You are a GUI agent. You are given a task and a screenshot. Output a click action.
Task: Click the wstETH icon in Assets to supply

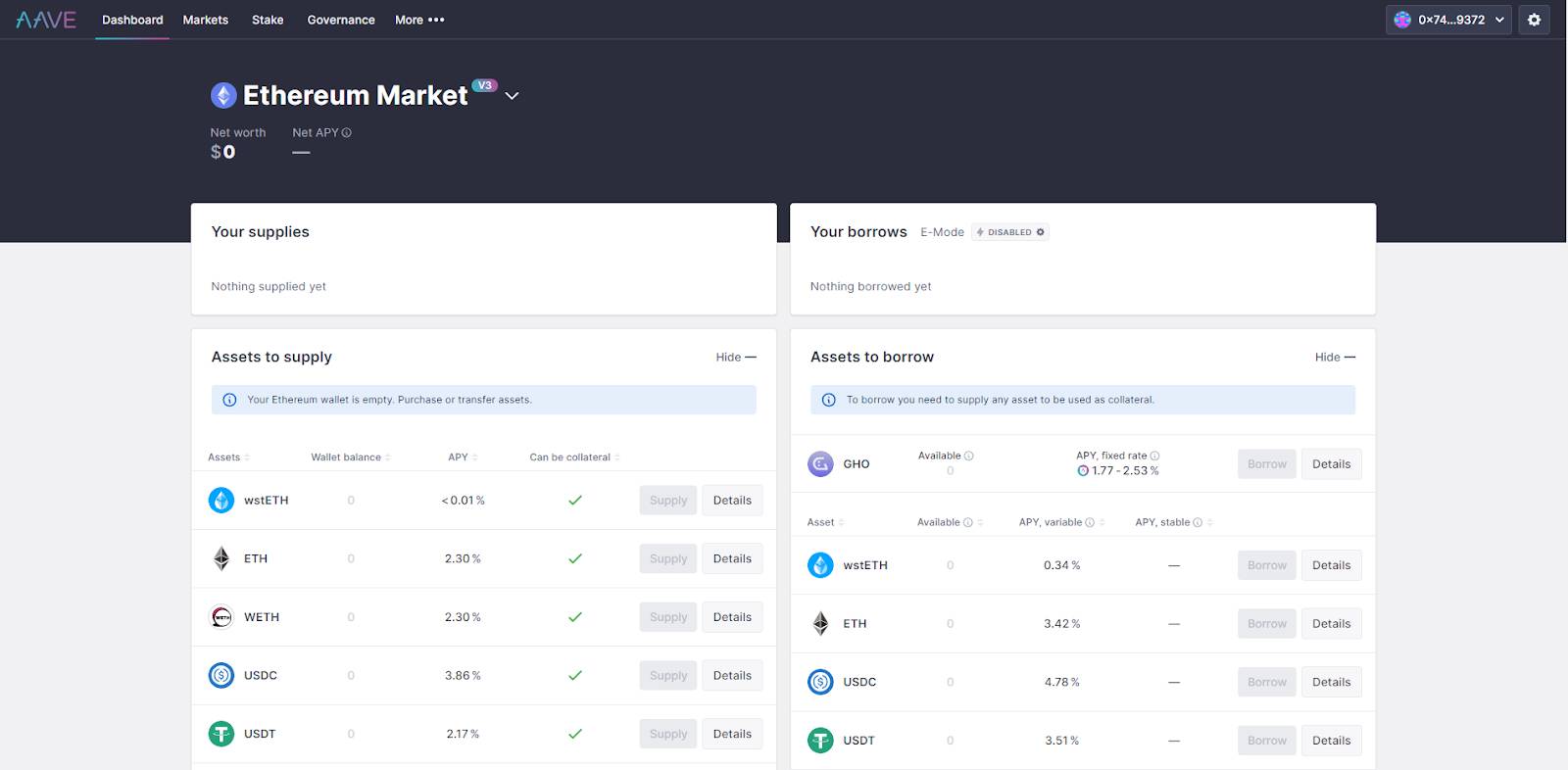click(221, 500)
